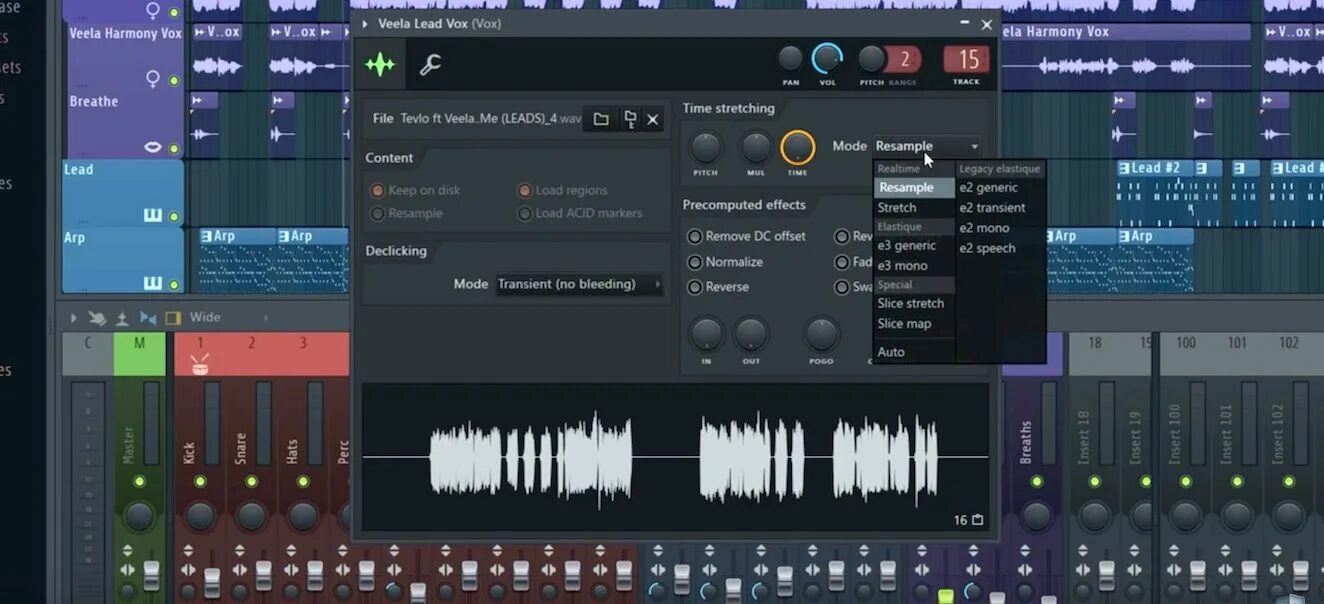Click the piano icon on Lead track
Screen dimensions: 1324x604
click(153, 215)
